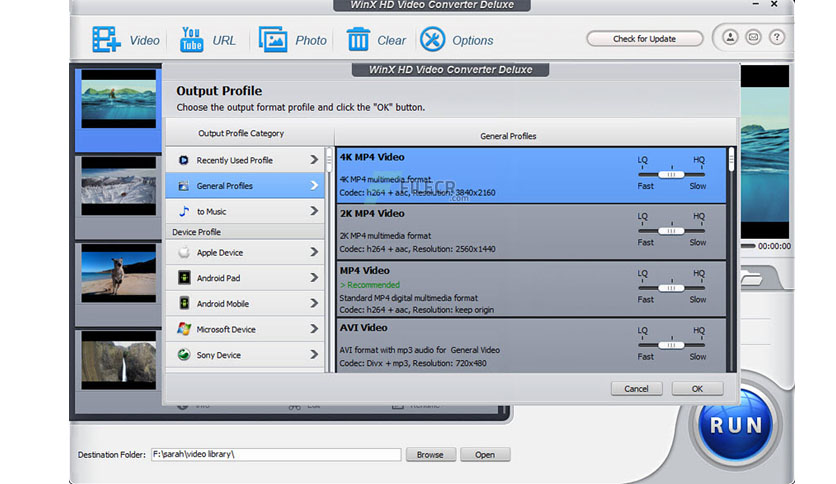This screenshot has height=484, width=836.
Task: Expand the Microsoft Device arrow
Action: 314,328
